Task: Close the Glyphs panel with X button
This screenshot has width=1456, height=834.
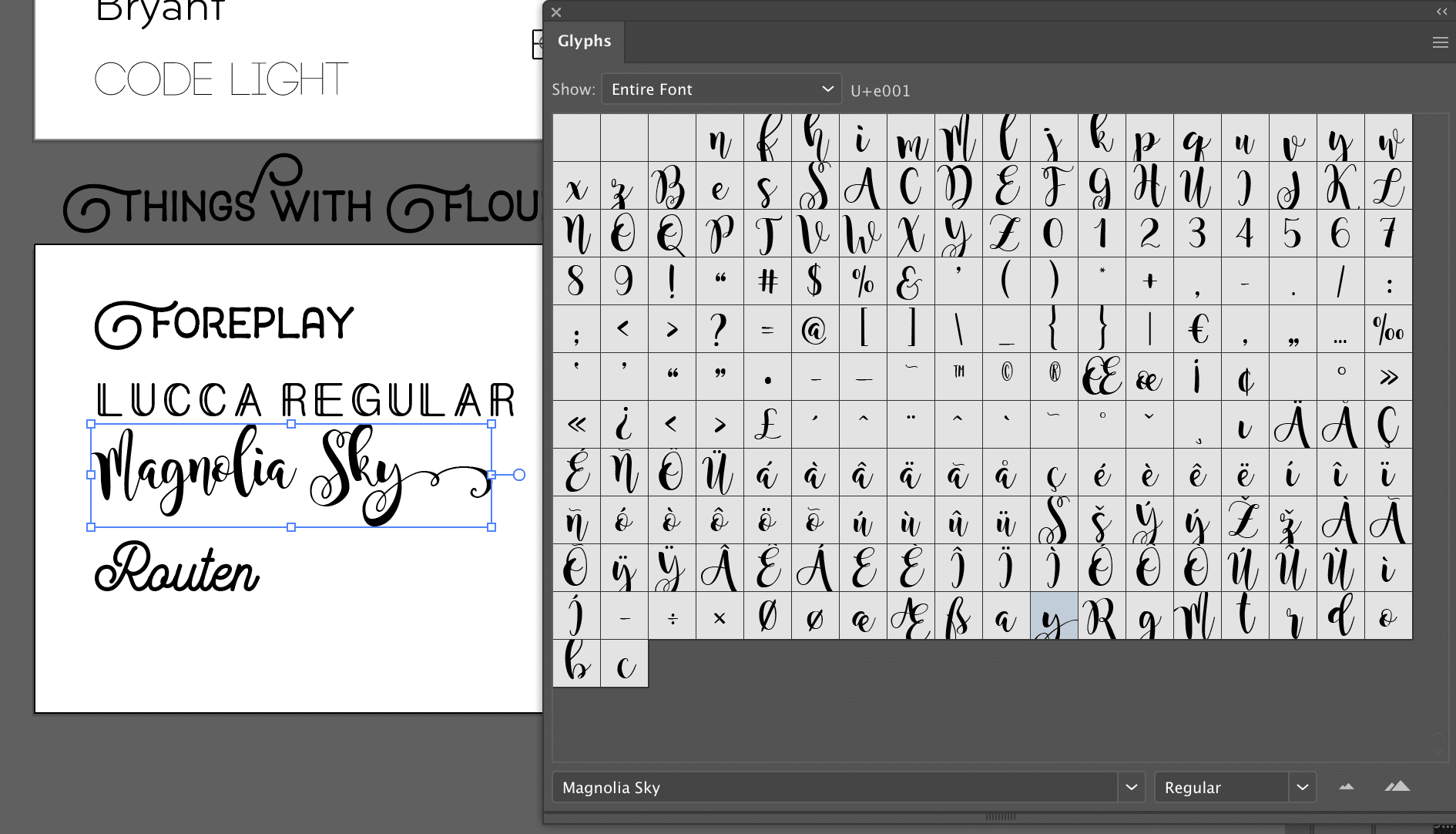Action: click(556, 12)
